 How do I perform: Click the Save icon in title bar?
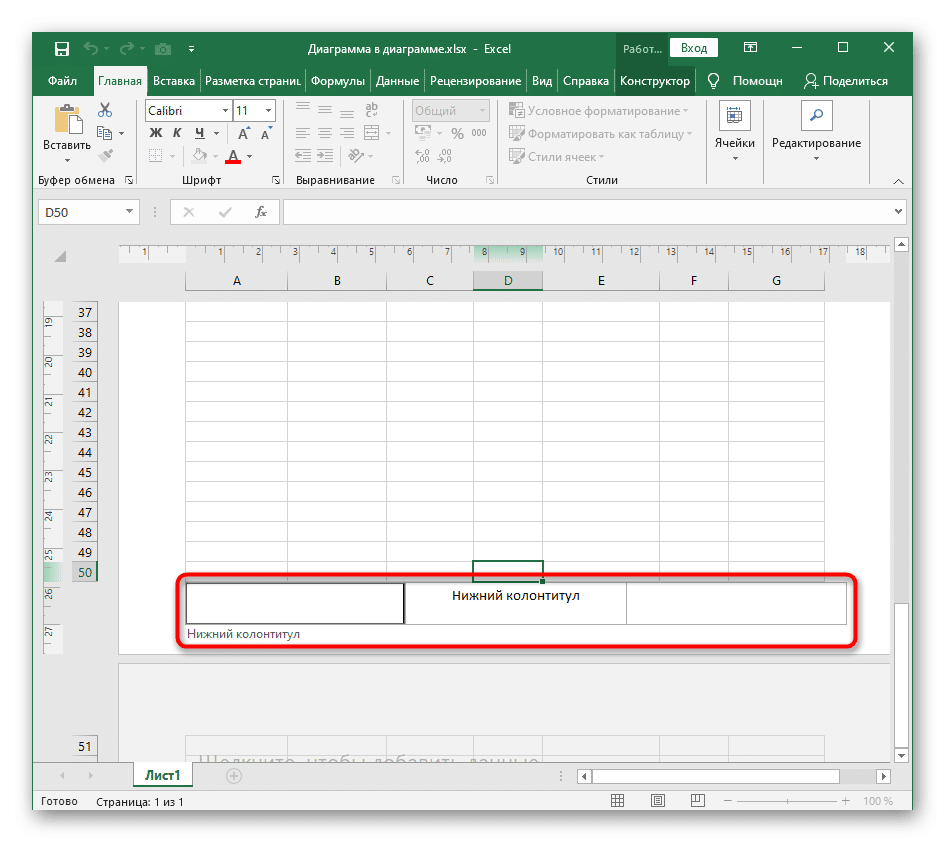61,48
